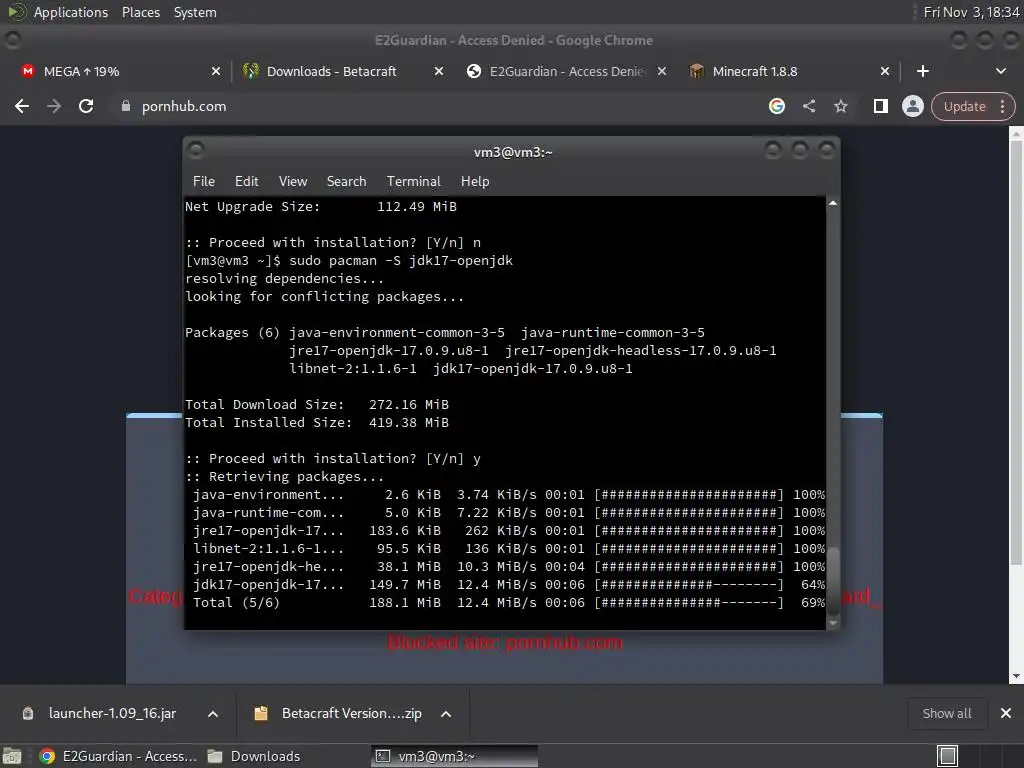
Task: Click Chrome's forward navigation arrow
Action: click(x=54, y=106)
